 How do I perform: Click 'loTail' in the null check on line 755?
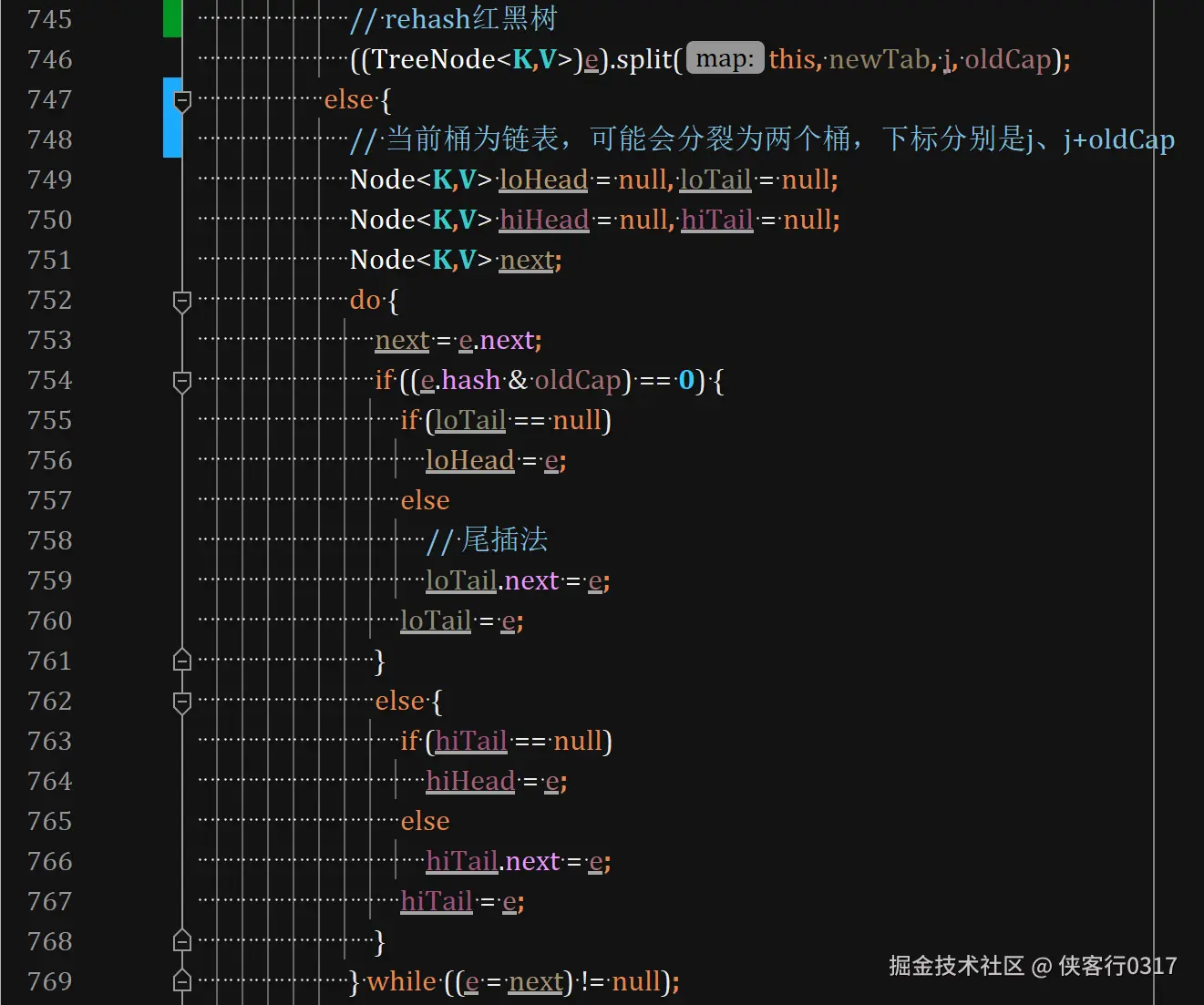470,420
